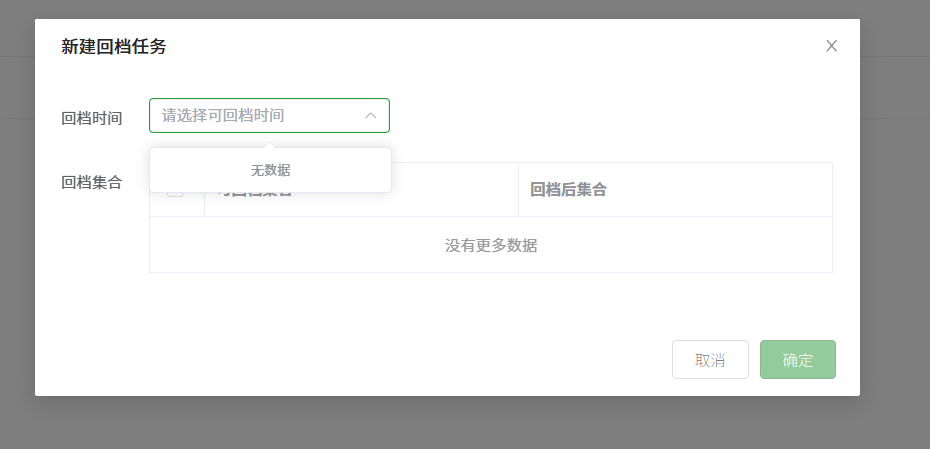Viewport: 930px width, 449px height.
Task: Click the 没有更多数据 empty table message
Action: coord(491,245)
